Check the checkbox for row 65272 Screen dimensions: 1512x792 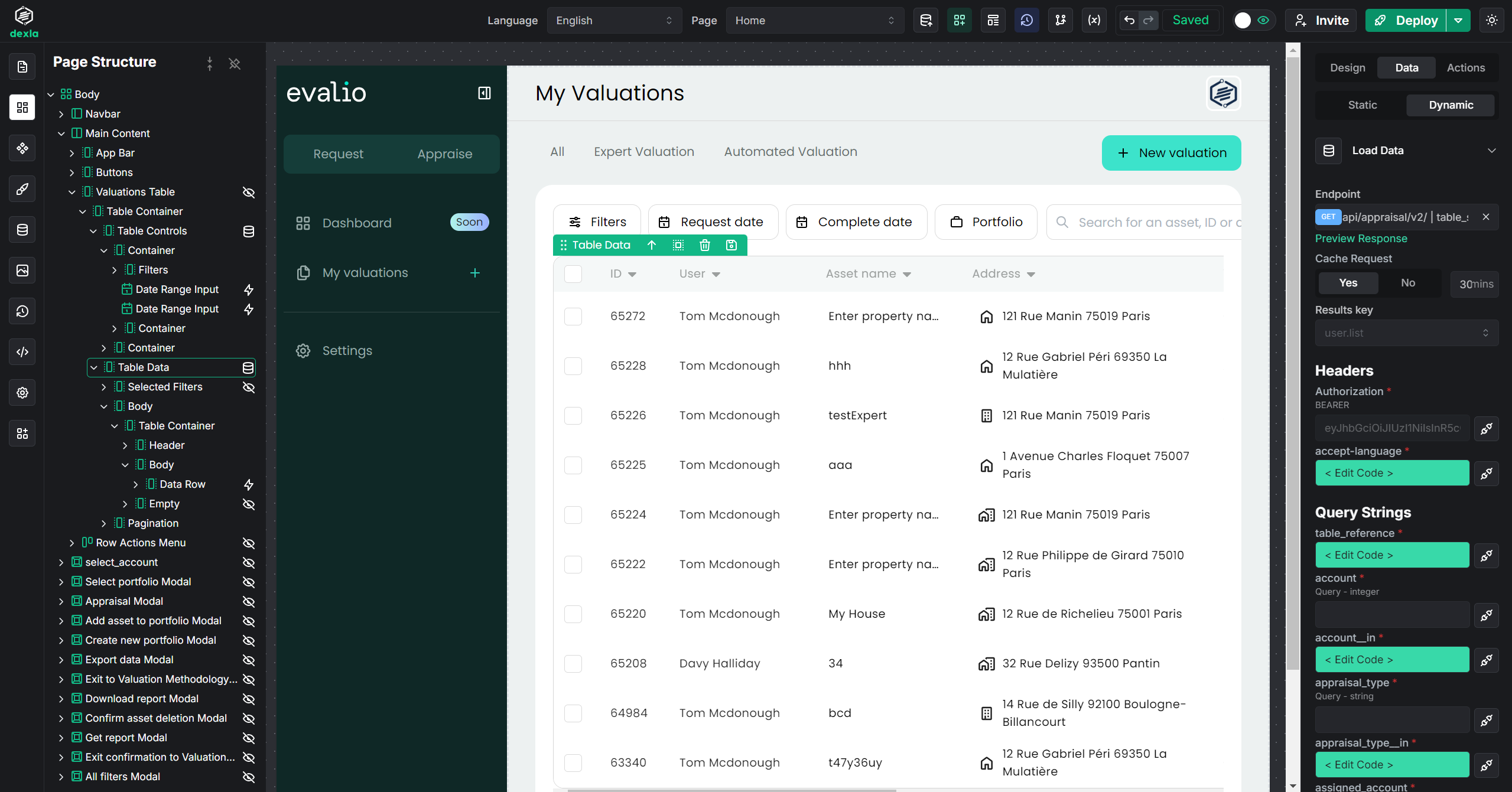click(x=573, y=316)
